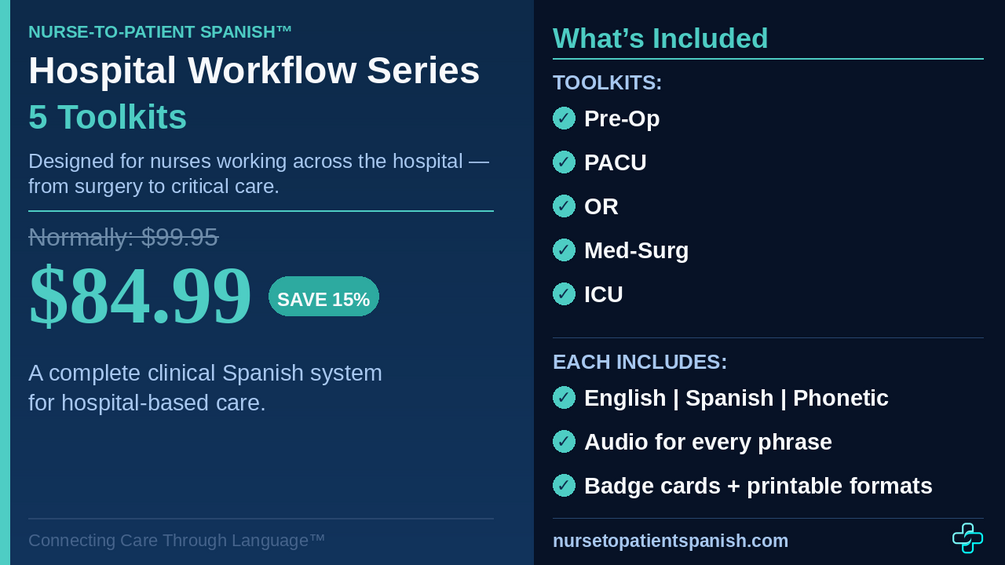Click the Hospital Workflow Series title
This screenshot has height=565, width=1005.
[254, 71]
